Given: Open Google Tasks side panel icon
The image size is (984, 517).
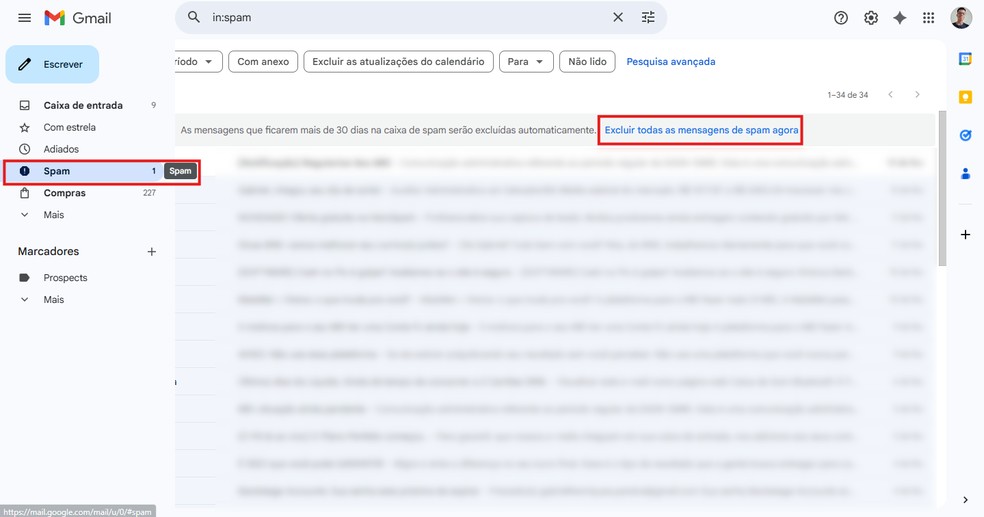Looking at the screenshot, I should click(x=965, y=135).
